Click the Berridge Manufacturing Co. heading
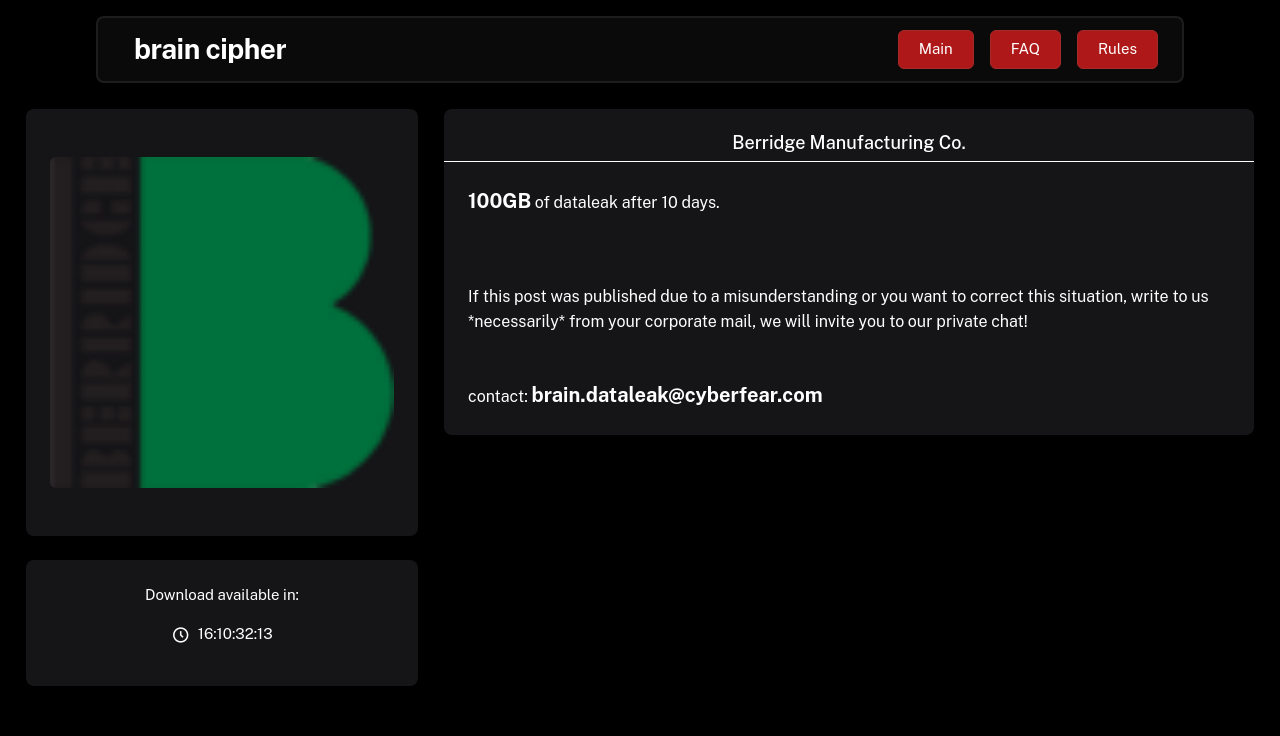Viewport: 1280px width, 736px height. [848, 143]
